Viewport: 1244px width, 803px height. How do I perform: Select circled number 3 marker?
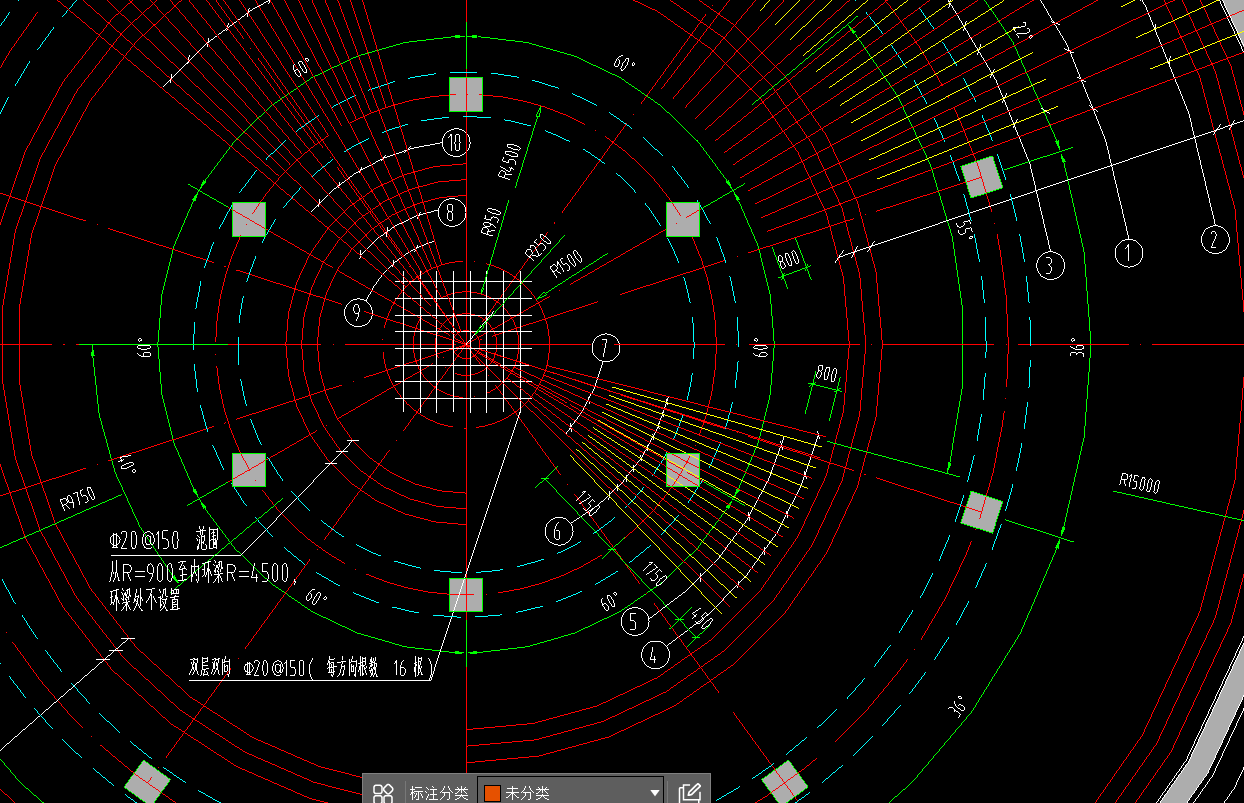coord(1049,265)
